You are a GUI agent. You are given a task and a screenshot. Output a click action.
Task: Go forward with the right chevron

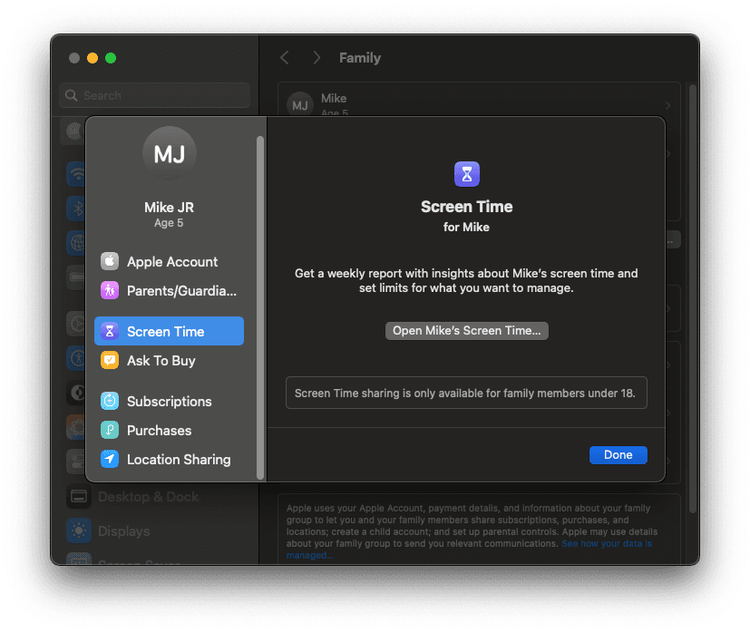(x=316, y=58)
